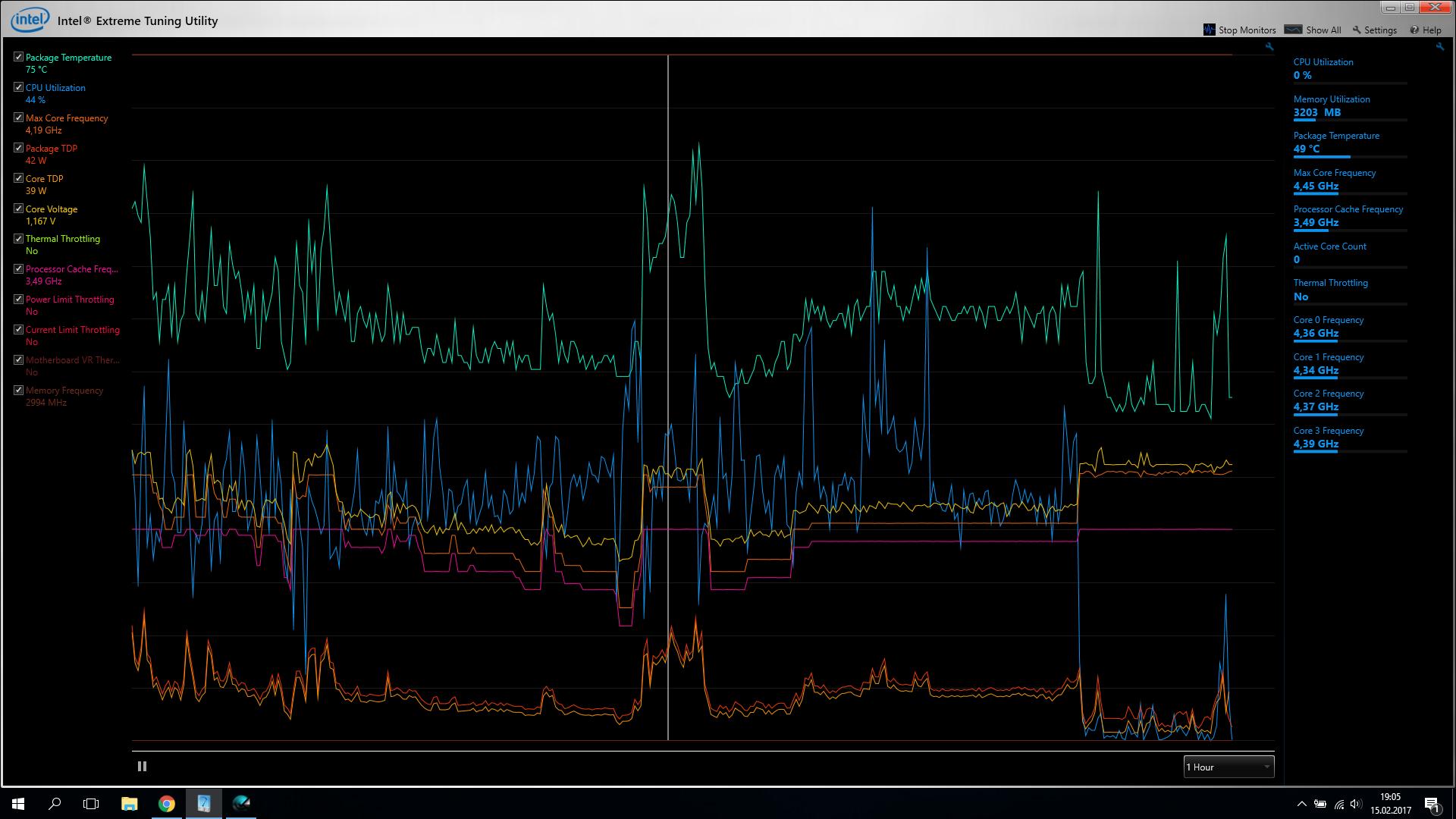The height and width of the screenshot is (819, 1456).
Task: Open Windows Search from taskbar
Action: [x=55, y=804]
